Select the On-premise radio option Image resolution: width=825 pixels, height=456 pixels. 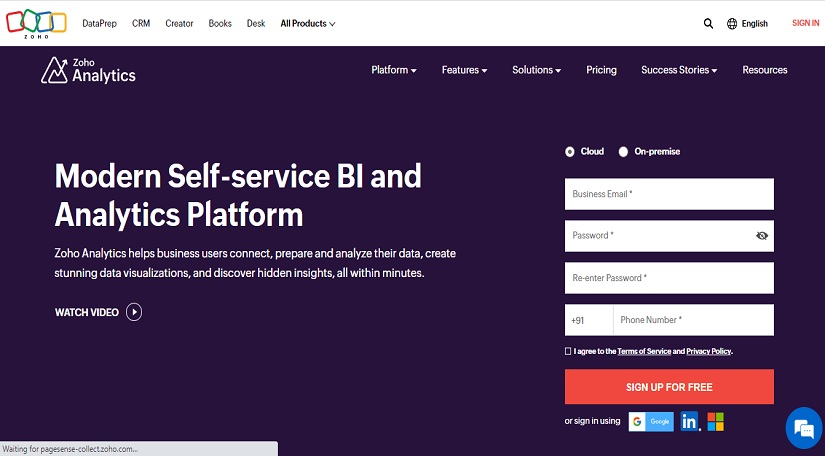click(623, 152)
